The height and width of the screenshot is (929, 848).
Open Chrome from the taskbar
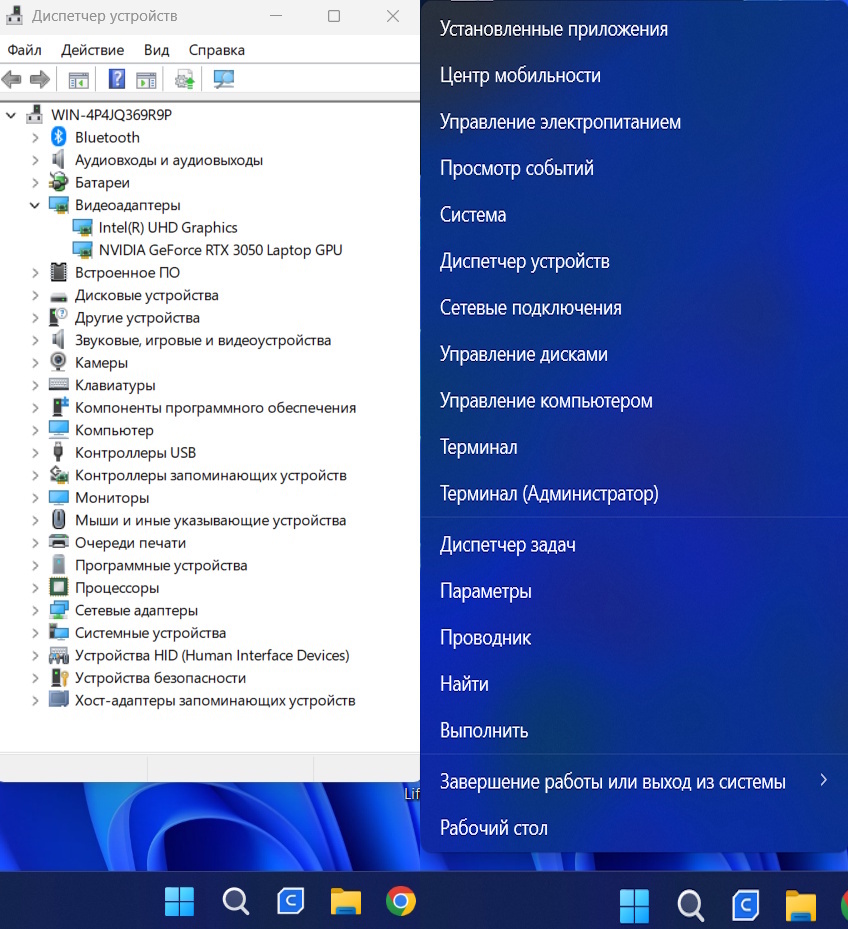point(401,901)
